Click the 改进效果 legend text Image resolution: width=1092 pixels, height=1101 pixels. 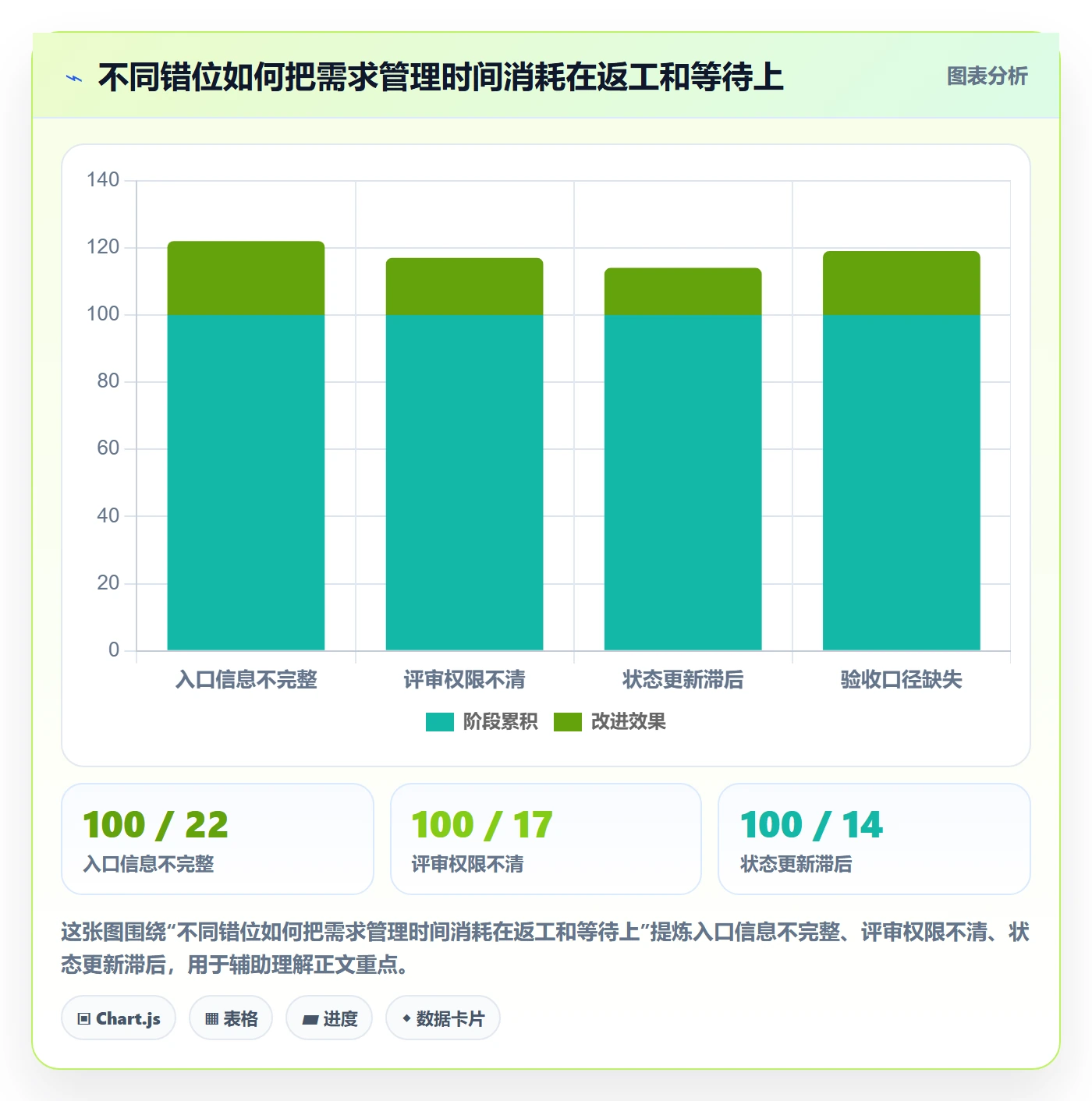pos(629,722)
